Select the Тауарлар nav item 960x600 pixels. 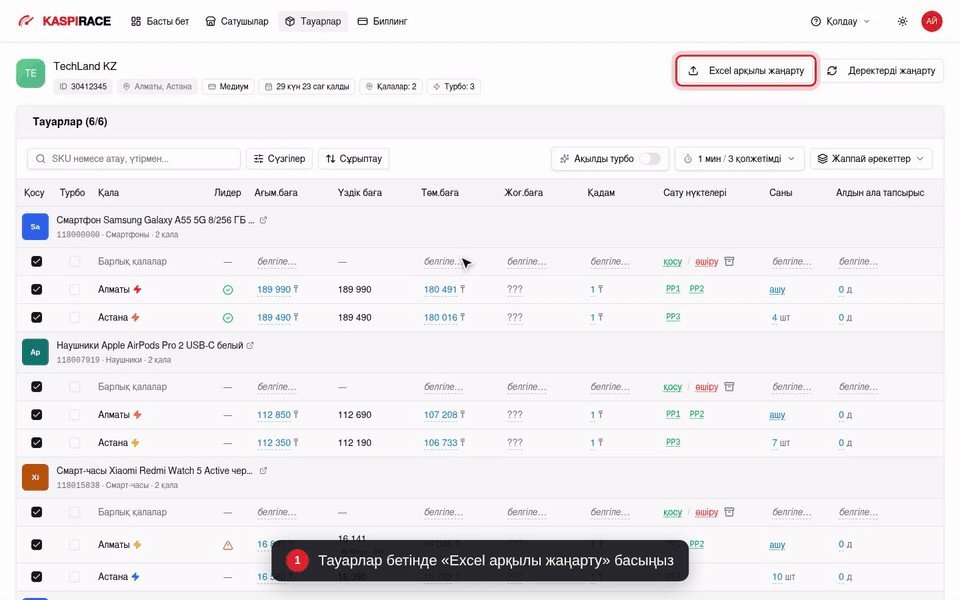pos(313,21)
